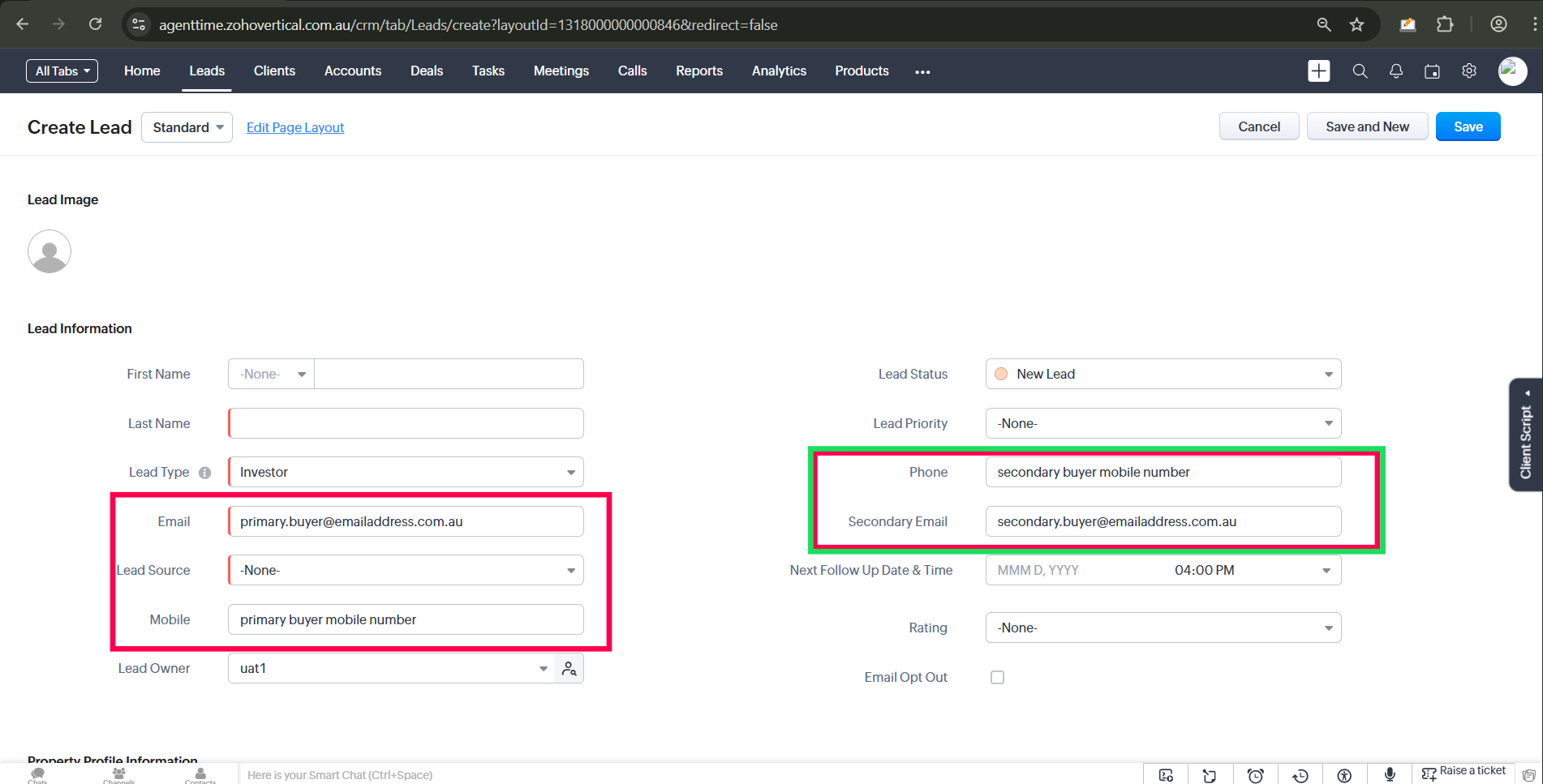1543x784 pixels.
Task: Click the lead owner user lookup icon
Action: (x=569, y=669)
